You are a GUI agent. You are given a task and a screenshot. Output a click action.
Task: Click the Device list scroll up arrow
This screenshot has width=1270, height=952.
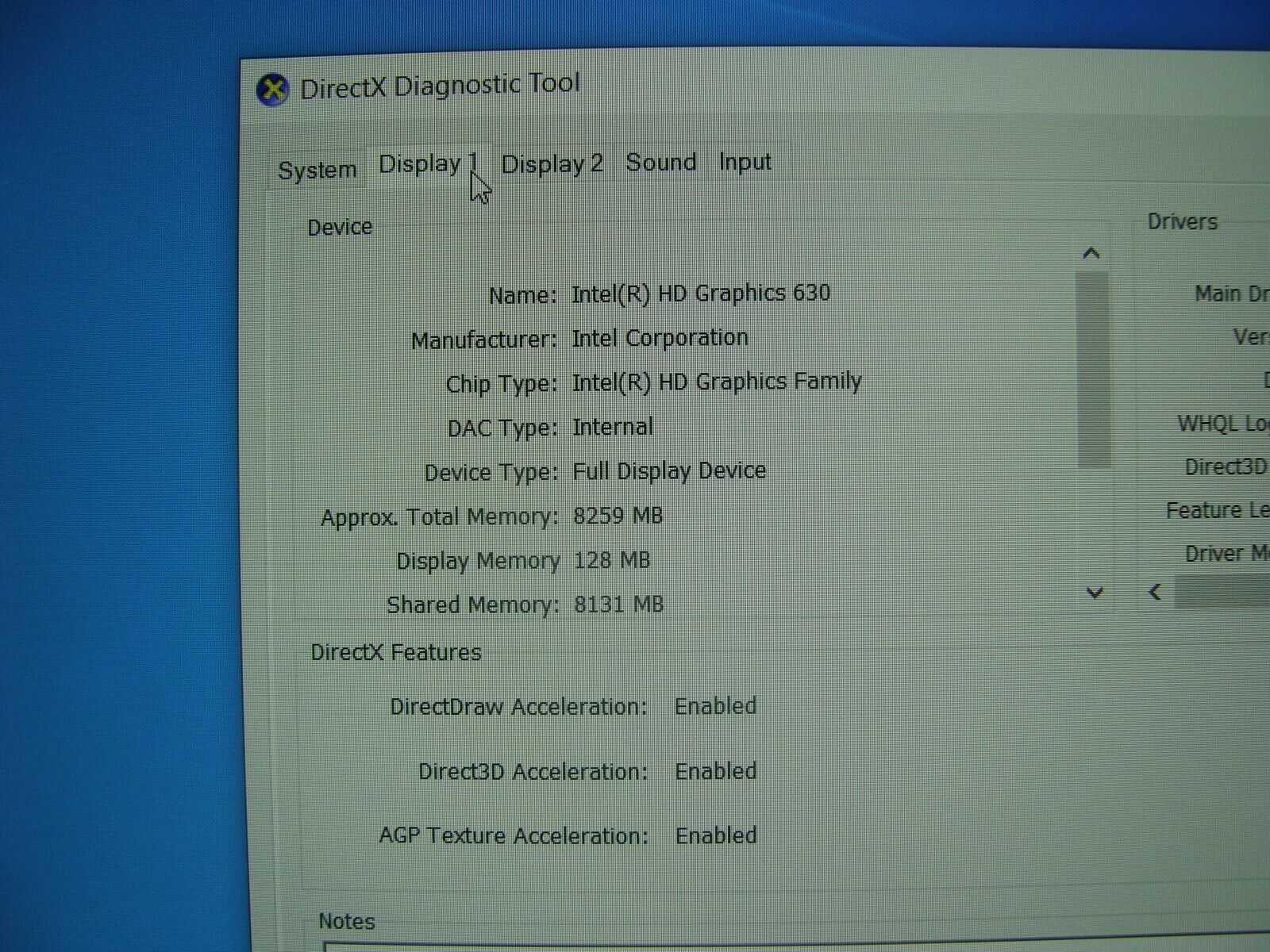(x=1091, y=253)
